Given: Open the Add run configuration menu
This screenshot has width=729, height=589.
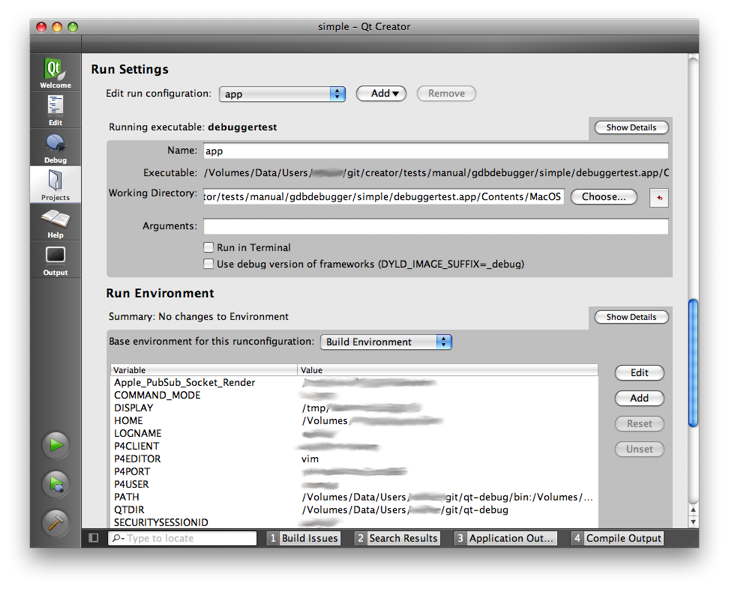Looking at the screenshot, I should 381,93.
